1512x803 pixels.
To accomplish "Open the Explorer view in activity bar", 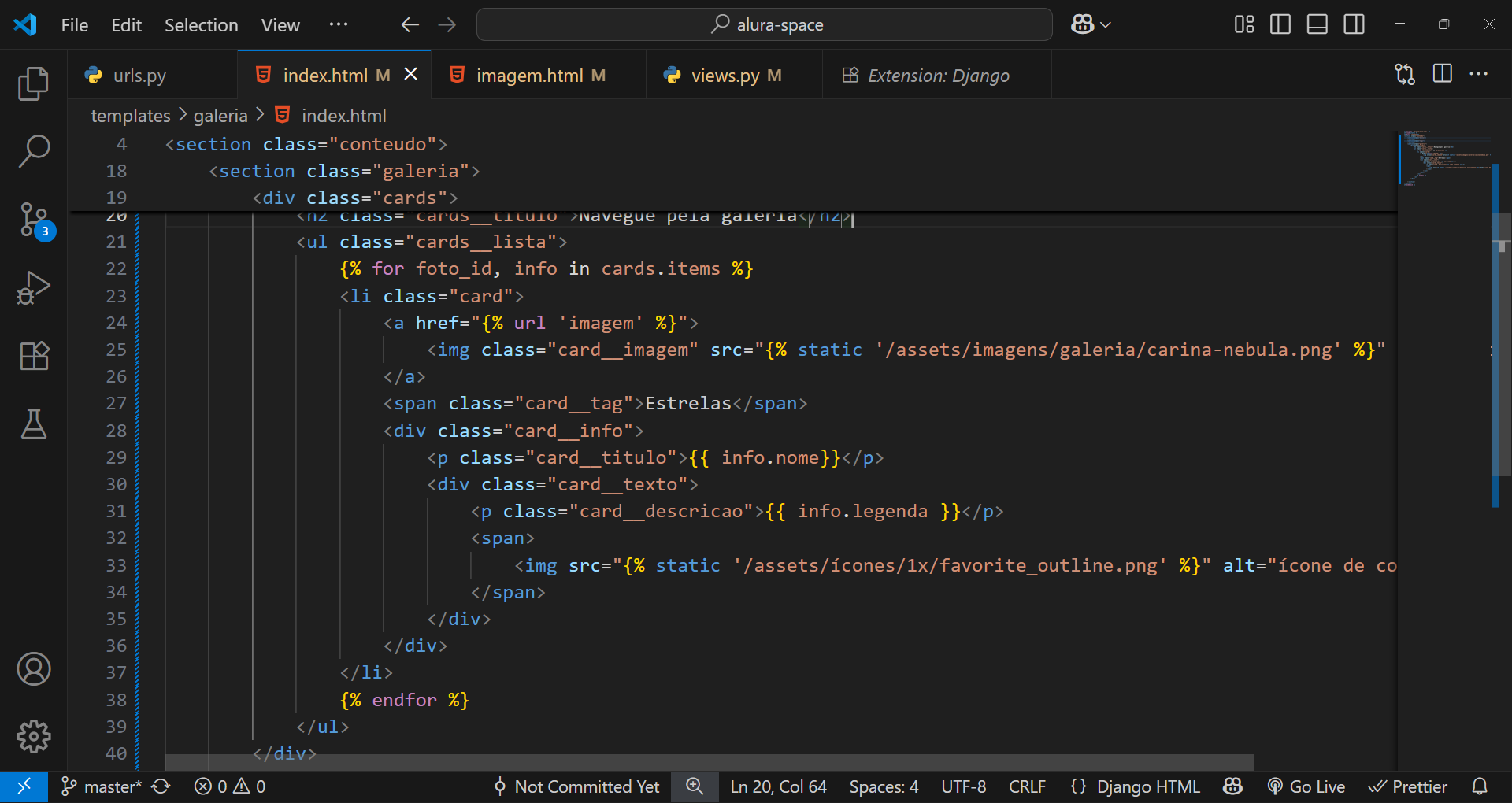I will pos(33,83).
